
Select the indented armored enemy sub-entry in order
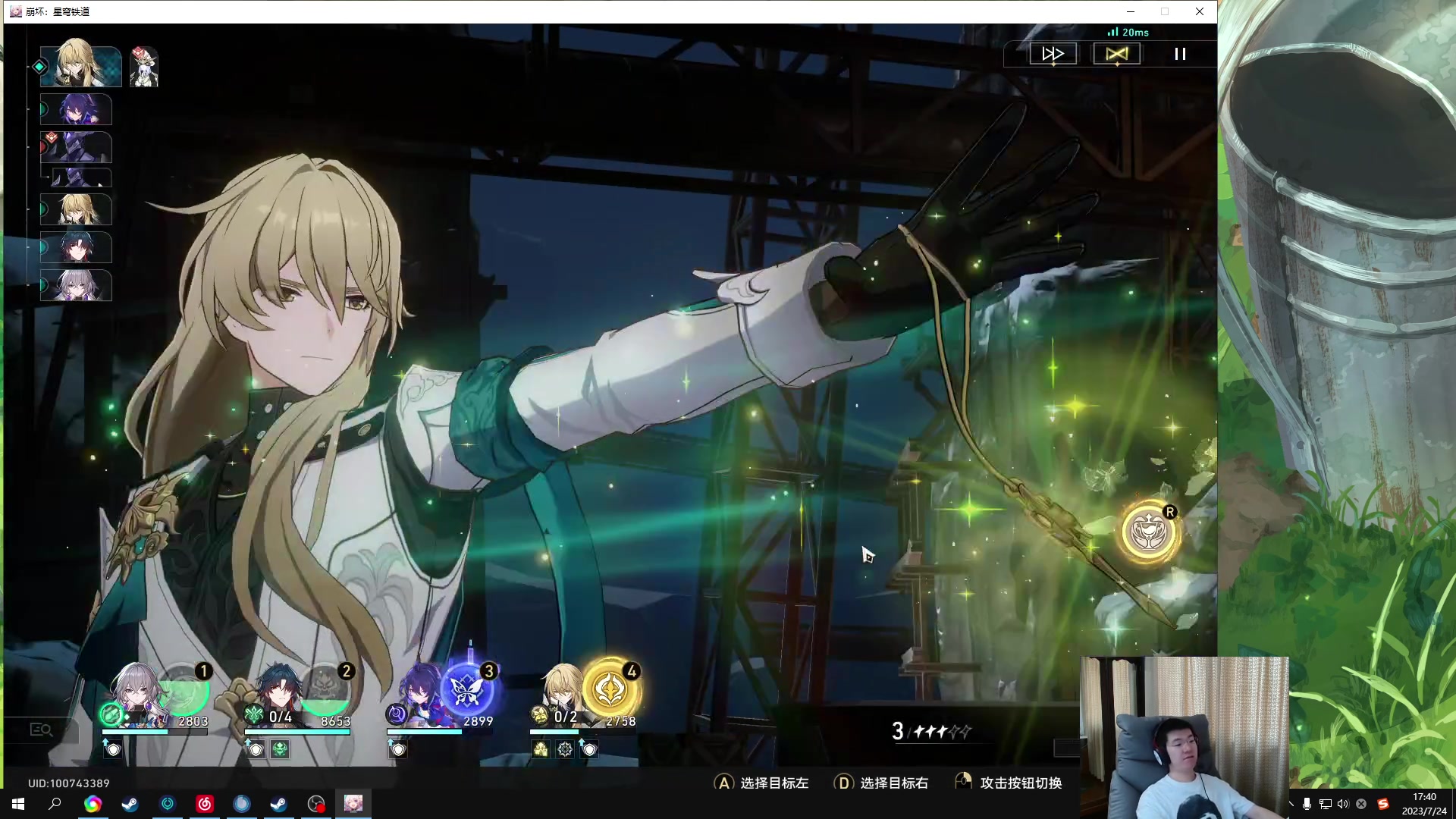point(81,177)
